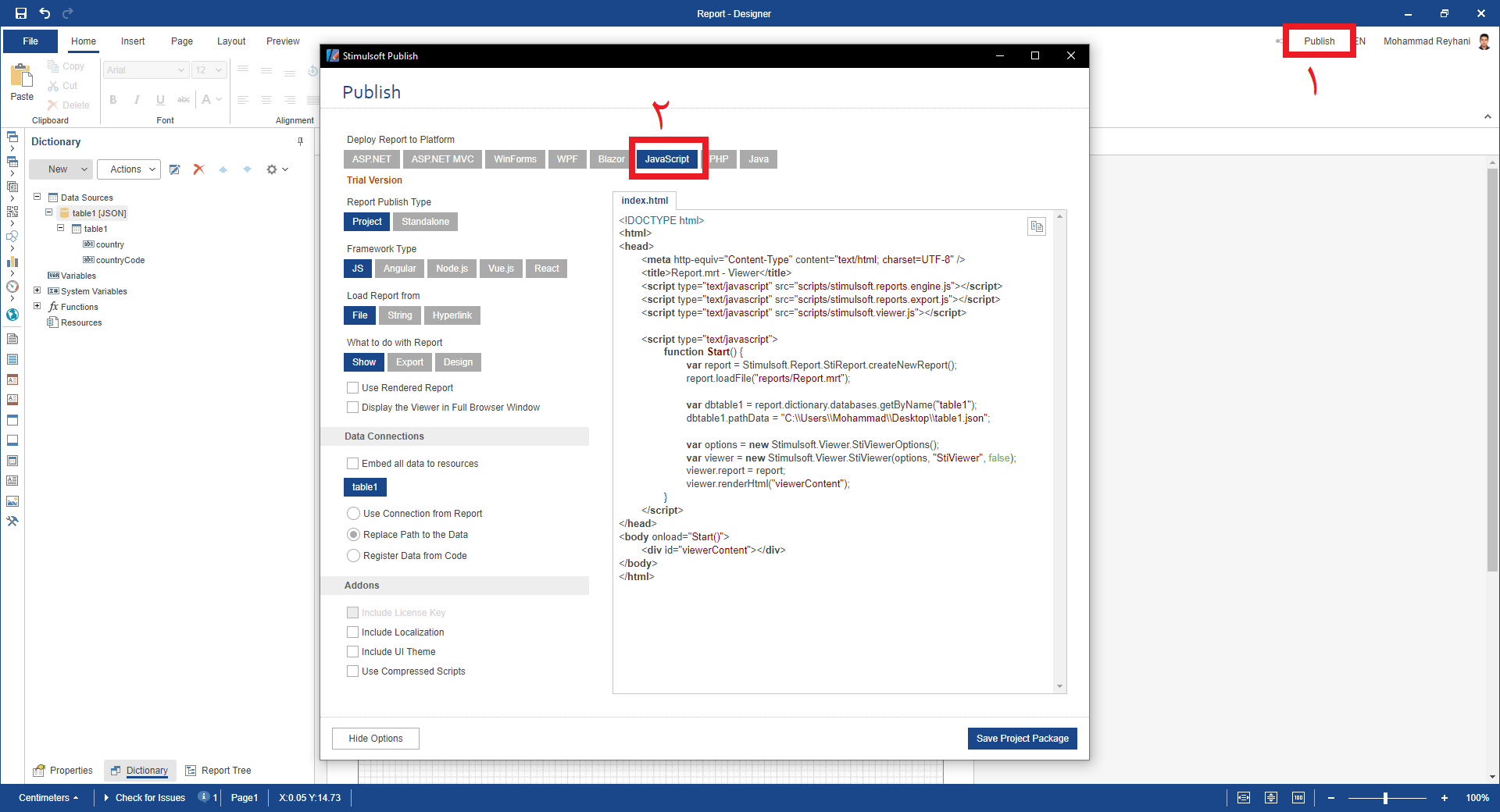The width and height of the screenshot is (1500, 812).
Task: Move the item down with the Dictionary down arrow
Action: click(247, 169)
